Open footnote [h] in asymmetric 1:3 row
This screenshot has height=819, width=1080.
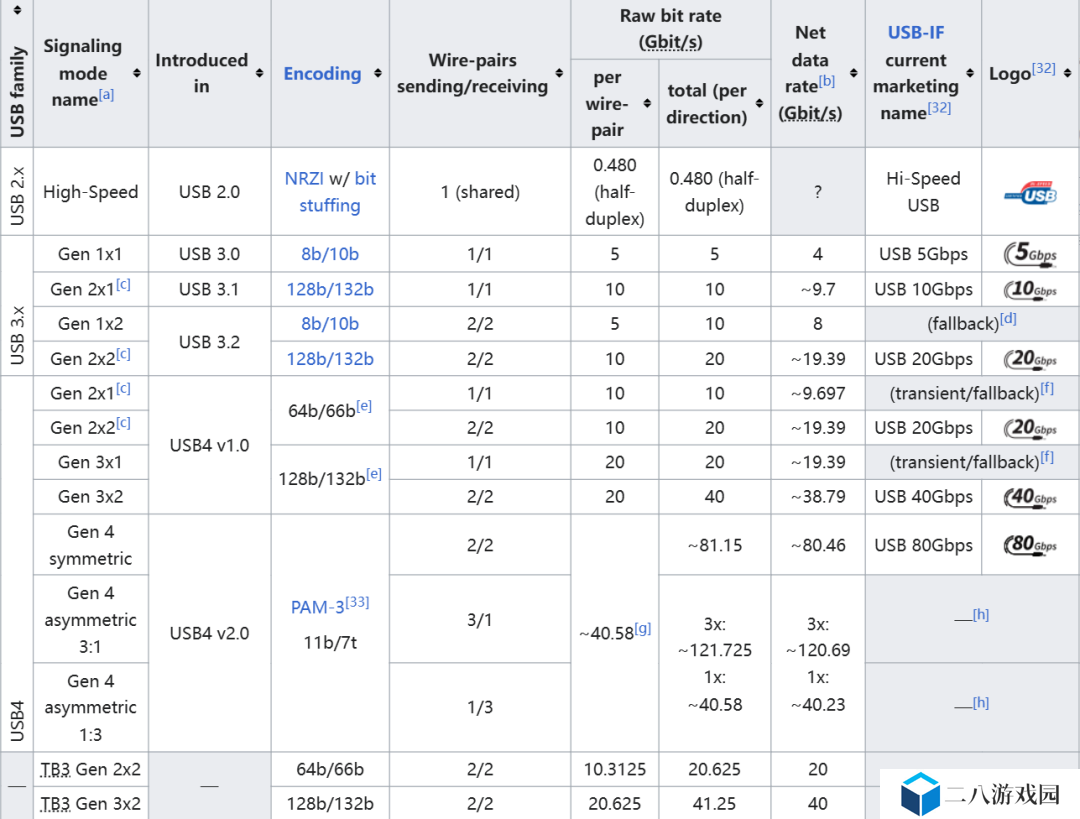click(981, 703)
